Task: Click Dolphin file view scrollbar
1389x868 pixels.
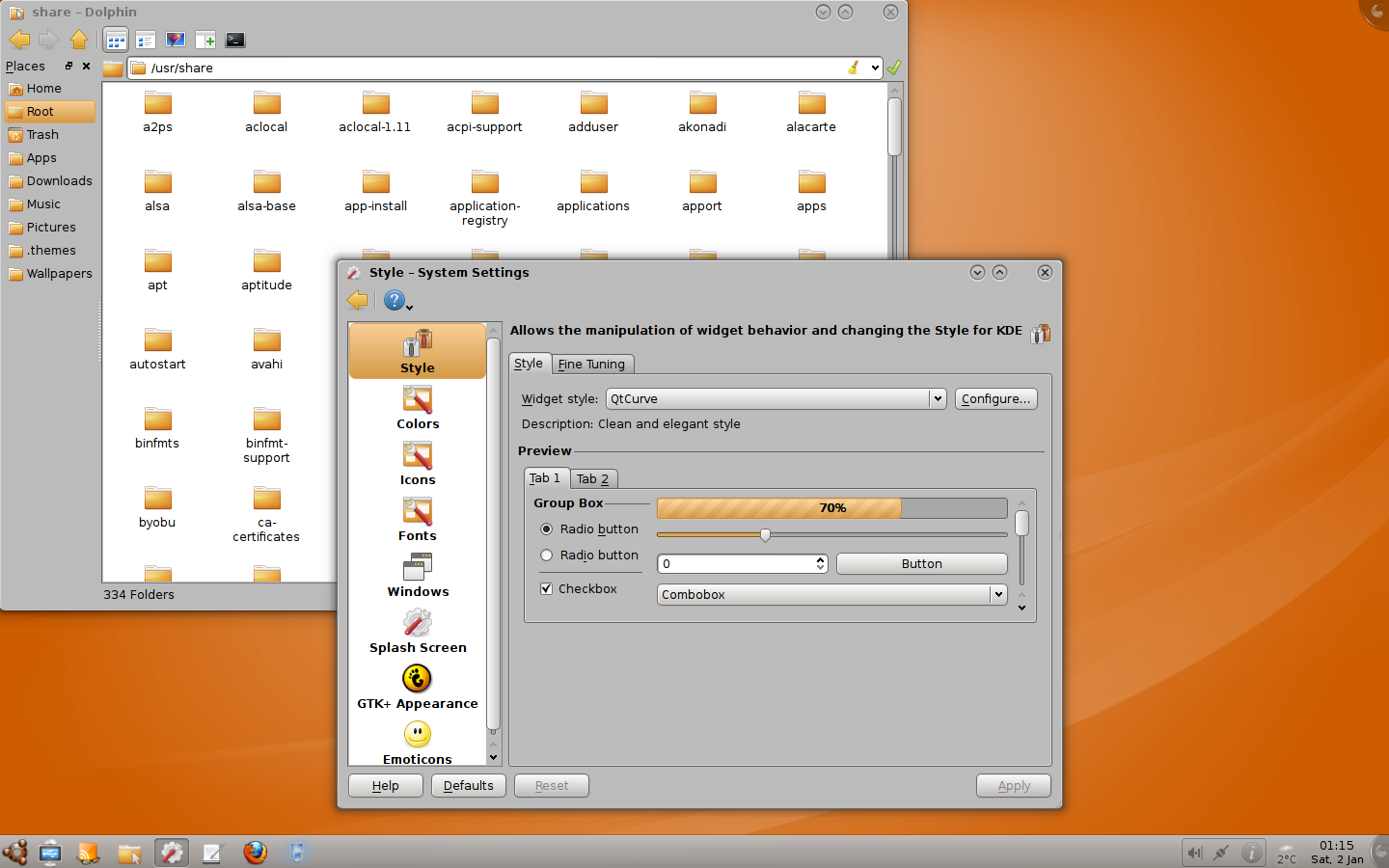Action: click(x=894, y=125)
